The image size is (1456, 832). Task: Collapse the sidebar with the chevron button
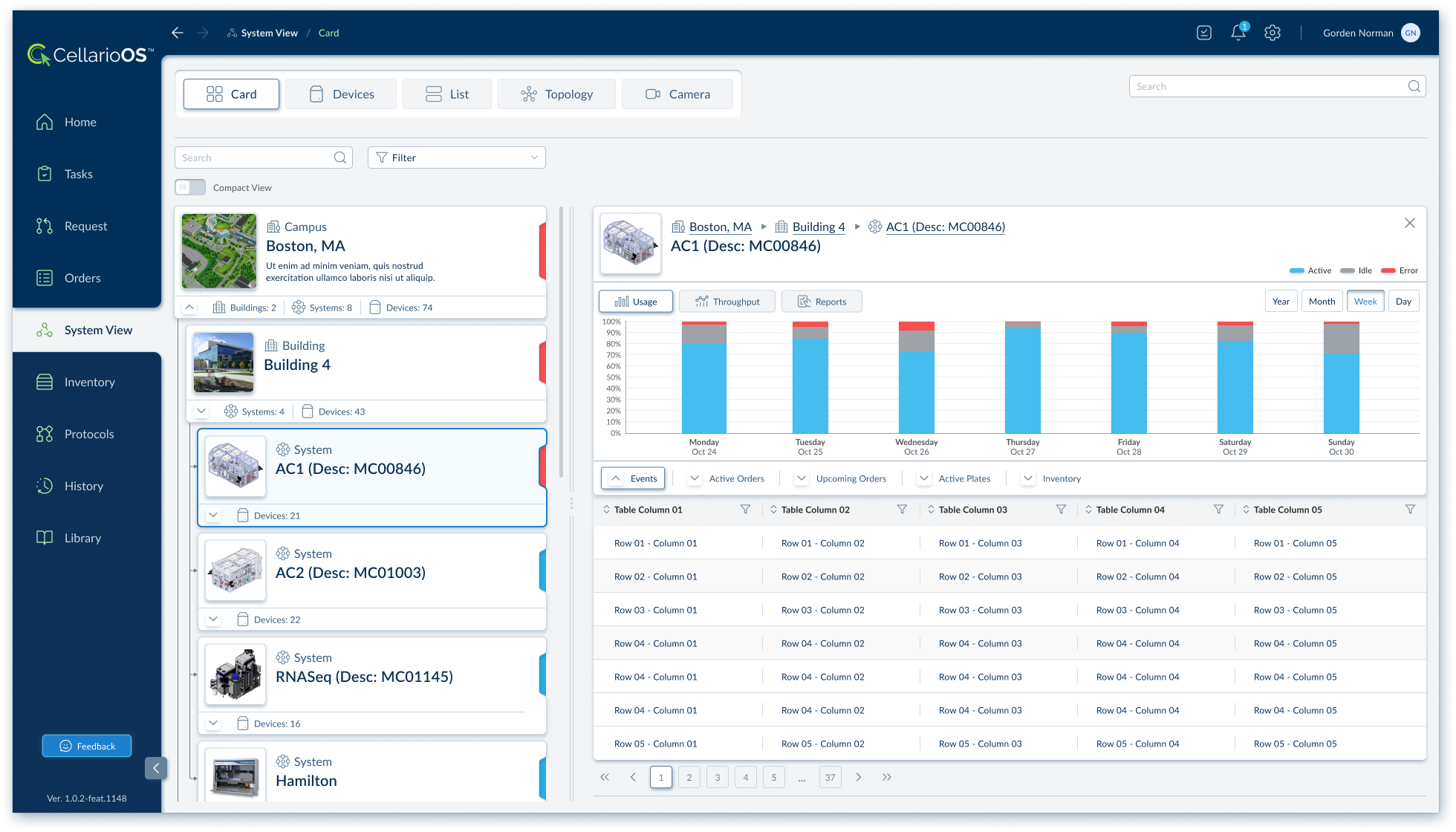pyautogui.click(x=156, y=767)
